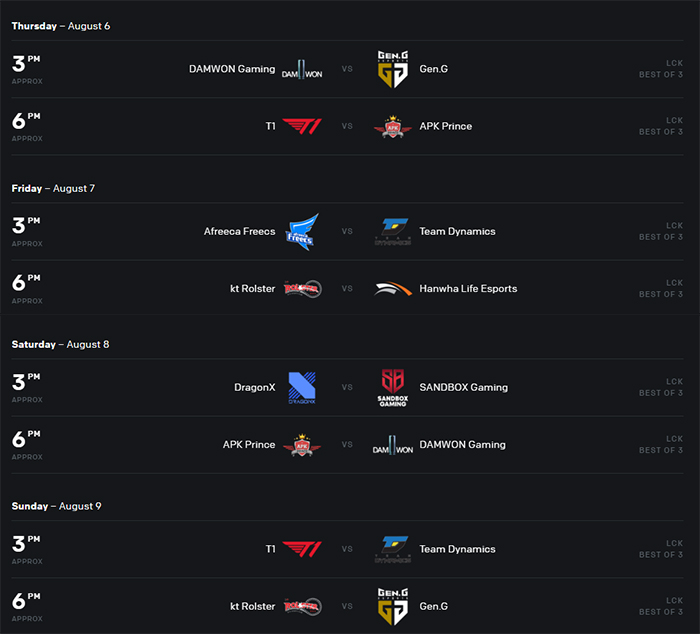The width and height of the screenshot is (700, 634).
Task: Select the SANDBOX Gaming team name
Action: (463, 388)
